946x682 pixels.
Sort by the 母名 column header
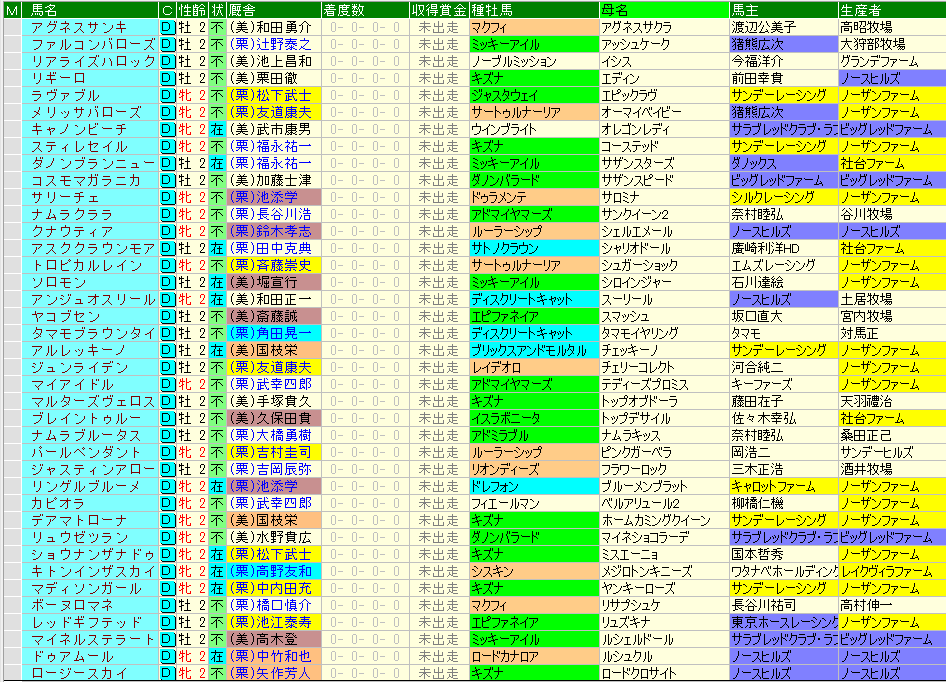pyautogui.click(x=664, y=10)
